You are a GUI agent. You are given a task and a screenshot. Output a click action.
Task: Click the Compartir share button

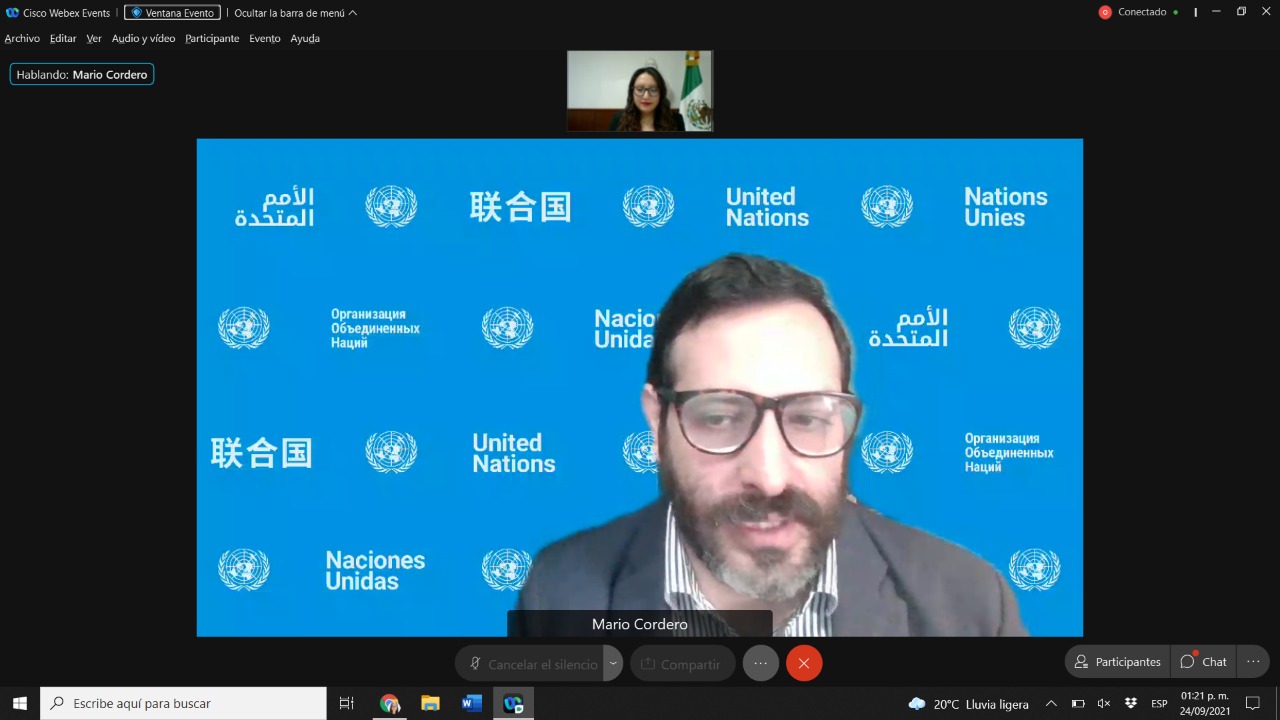pyautogui.click(x=682, y=663)
